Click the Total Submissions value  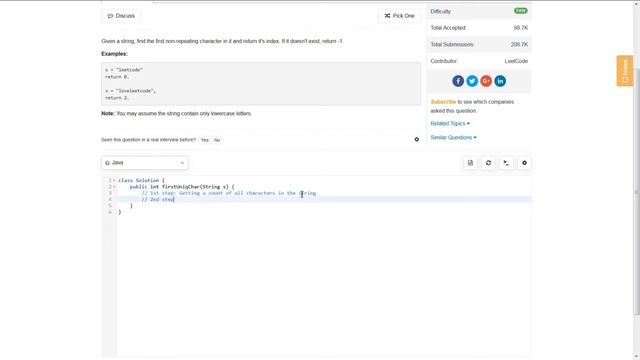519,44
